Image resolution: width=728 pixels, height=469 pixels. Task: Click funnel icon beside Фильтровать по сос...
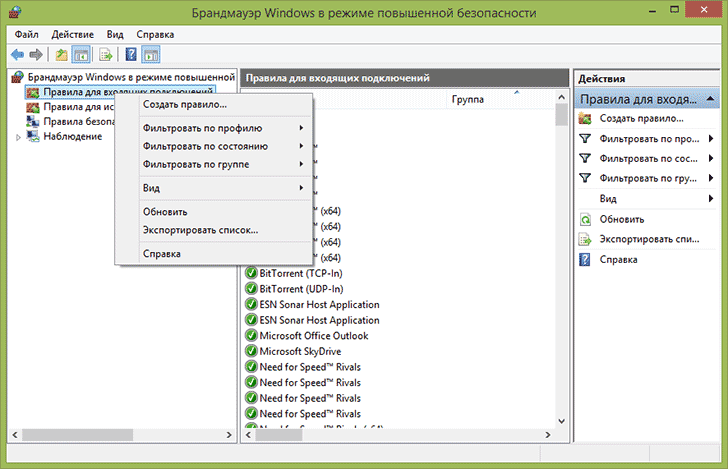585,159
